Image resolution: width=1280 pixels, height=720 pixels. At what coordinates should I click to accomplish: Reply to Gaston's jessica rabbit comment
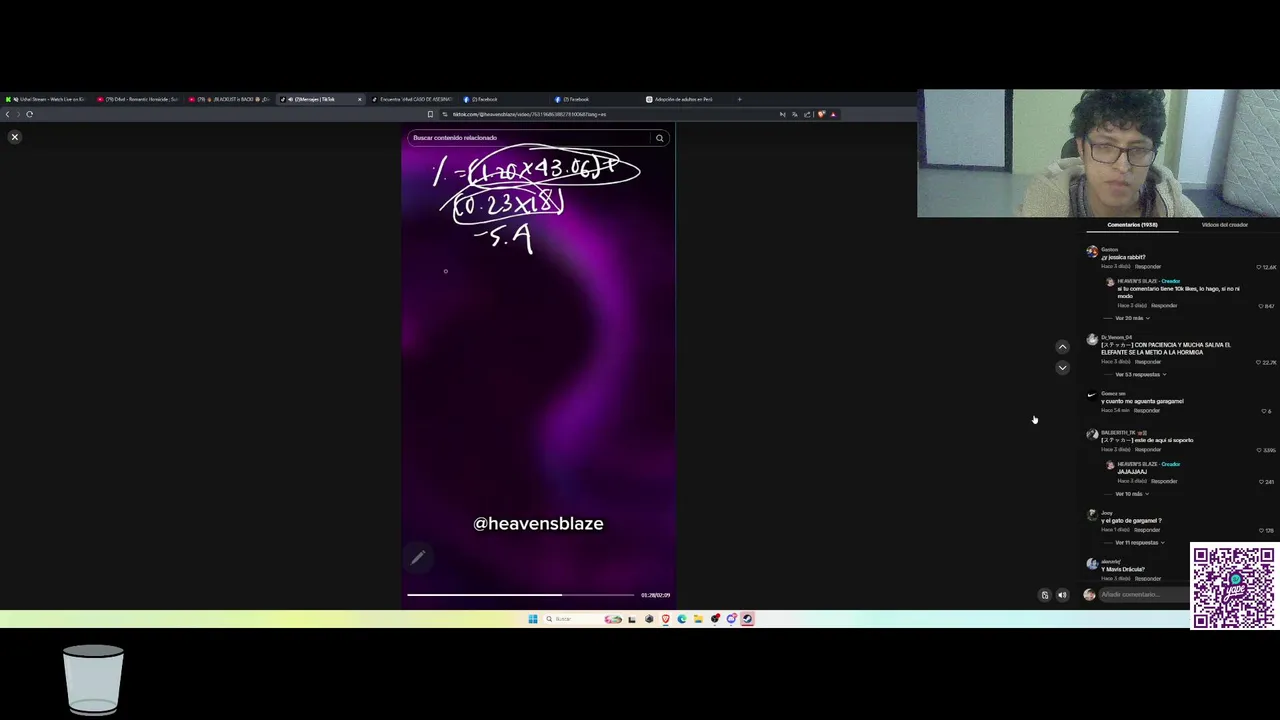1148,266
